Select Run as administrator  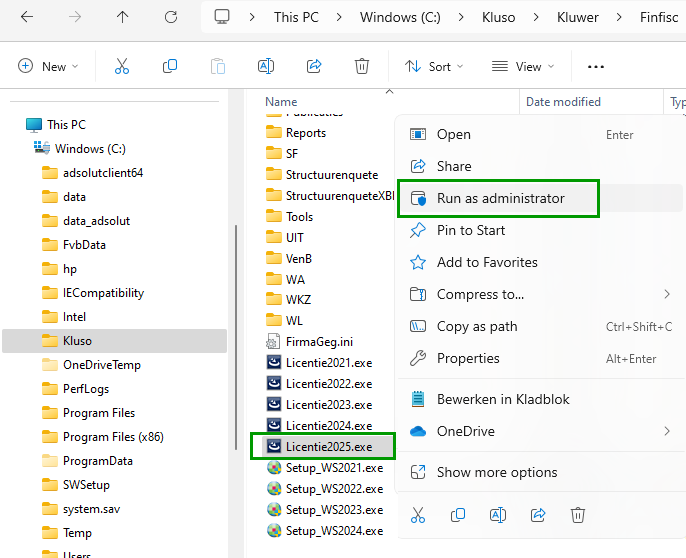point(500,198)
